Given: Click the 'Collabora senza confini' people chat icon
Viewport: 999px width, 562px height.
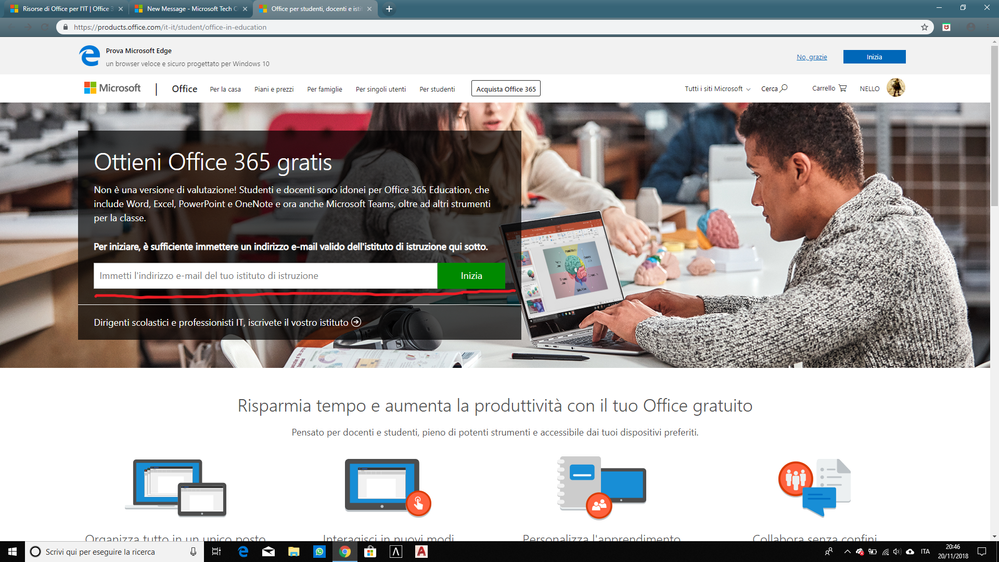Looking at the screenshot, I should point(814,487).
